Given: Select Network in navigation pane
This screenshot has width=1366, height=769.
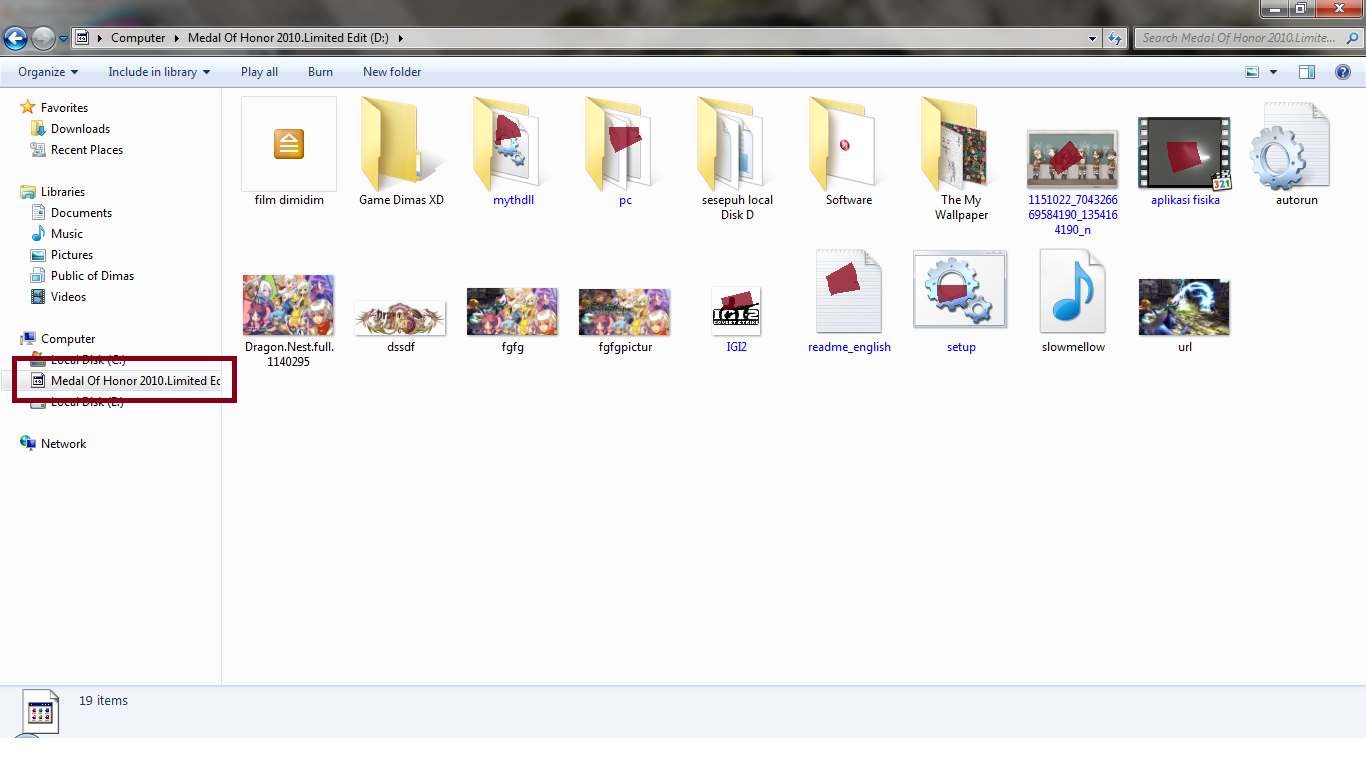Looking at the screenshot, I should coord(63,444).
